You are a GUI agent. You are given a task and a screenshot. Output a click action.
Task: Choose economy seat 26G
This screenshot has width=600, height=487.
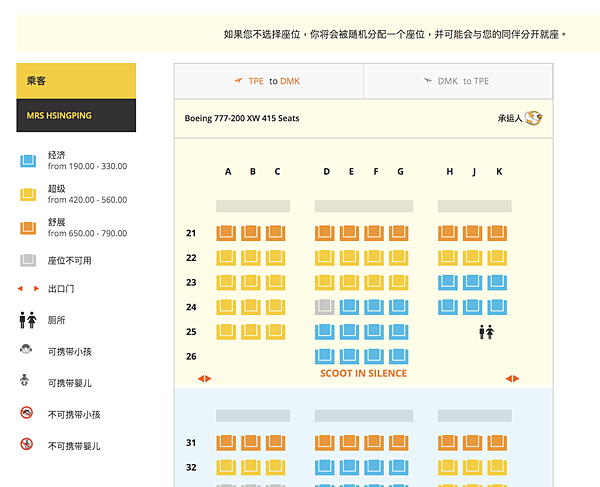398,356
